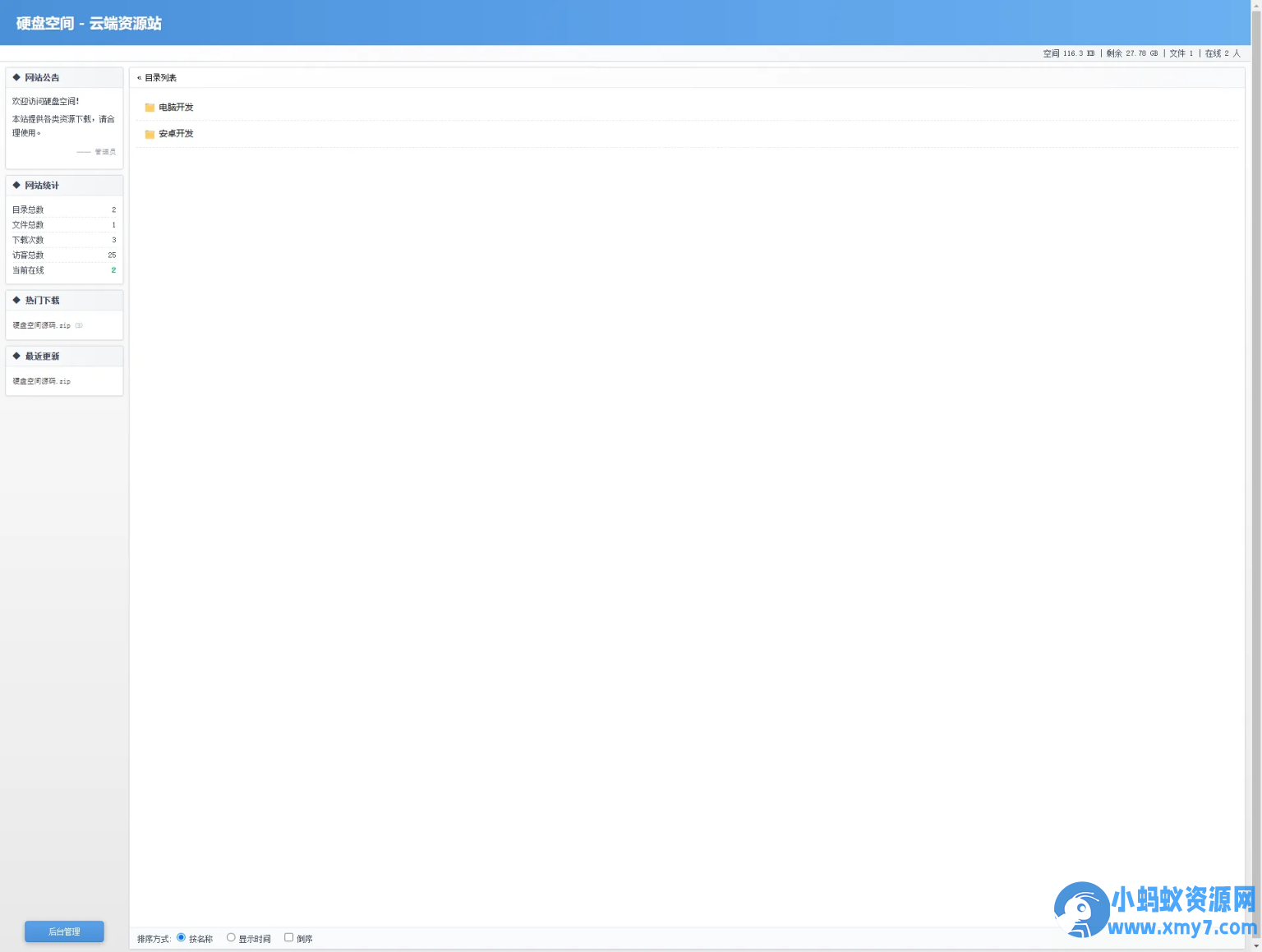
Task: Click the folder icon beside 安卓开发
Action: point(150,134)
